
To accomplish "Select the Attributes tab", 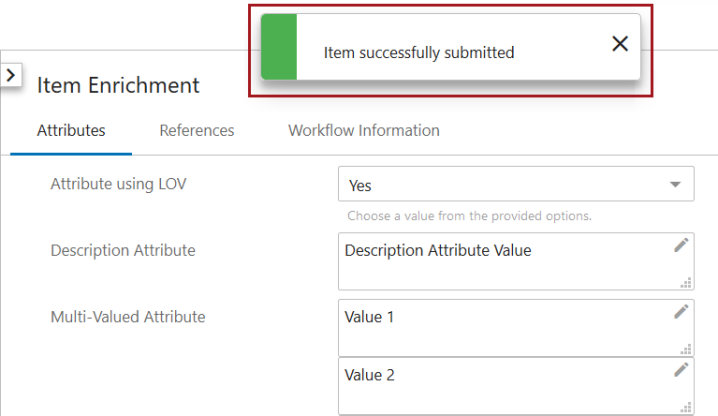I will point(71,131).
